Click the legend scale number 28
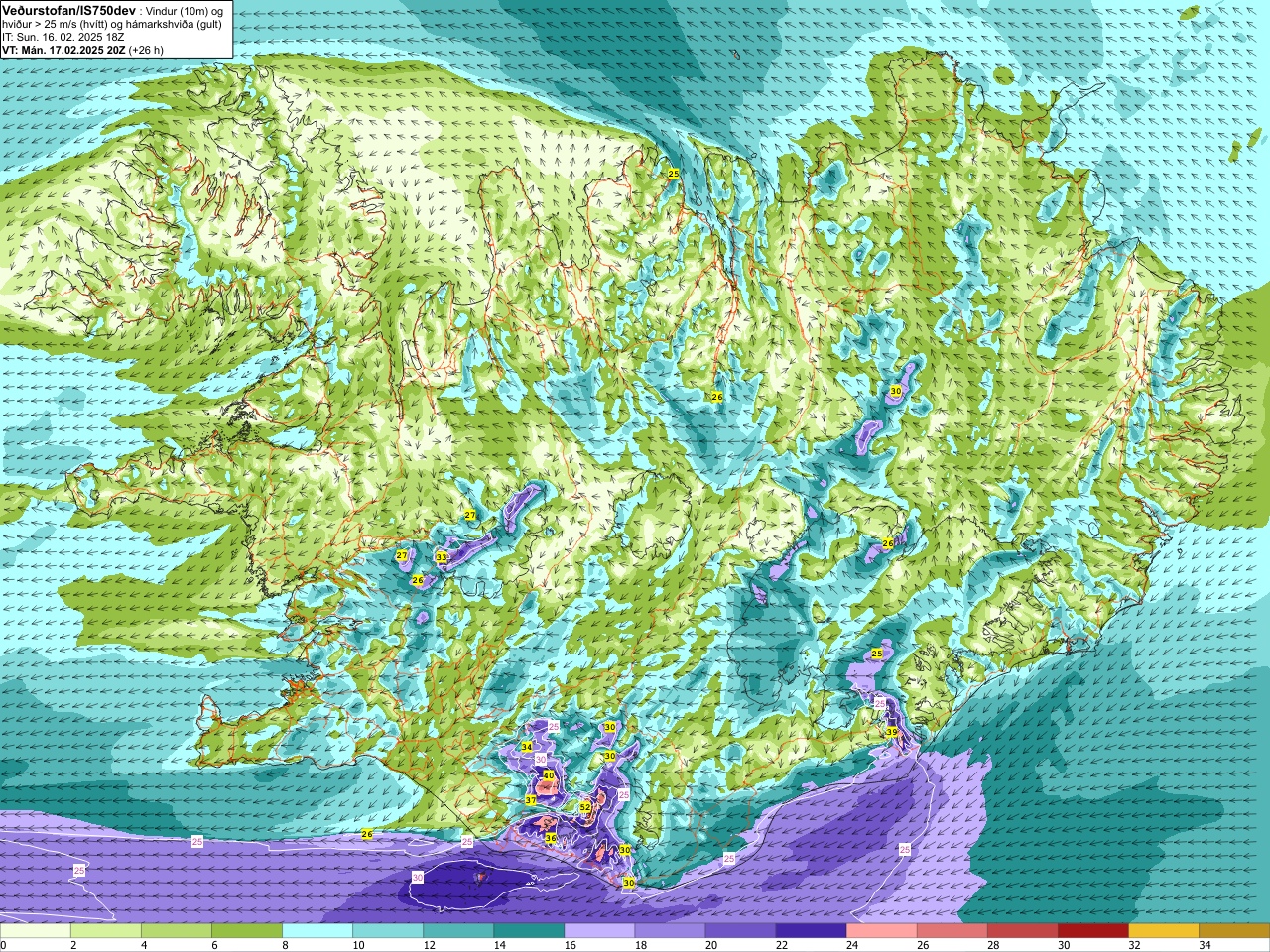Screen dimensions: 1270x952 [993, 945]
